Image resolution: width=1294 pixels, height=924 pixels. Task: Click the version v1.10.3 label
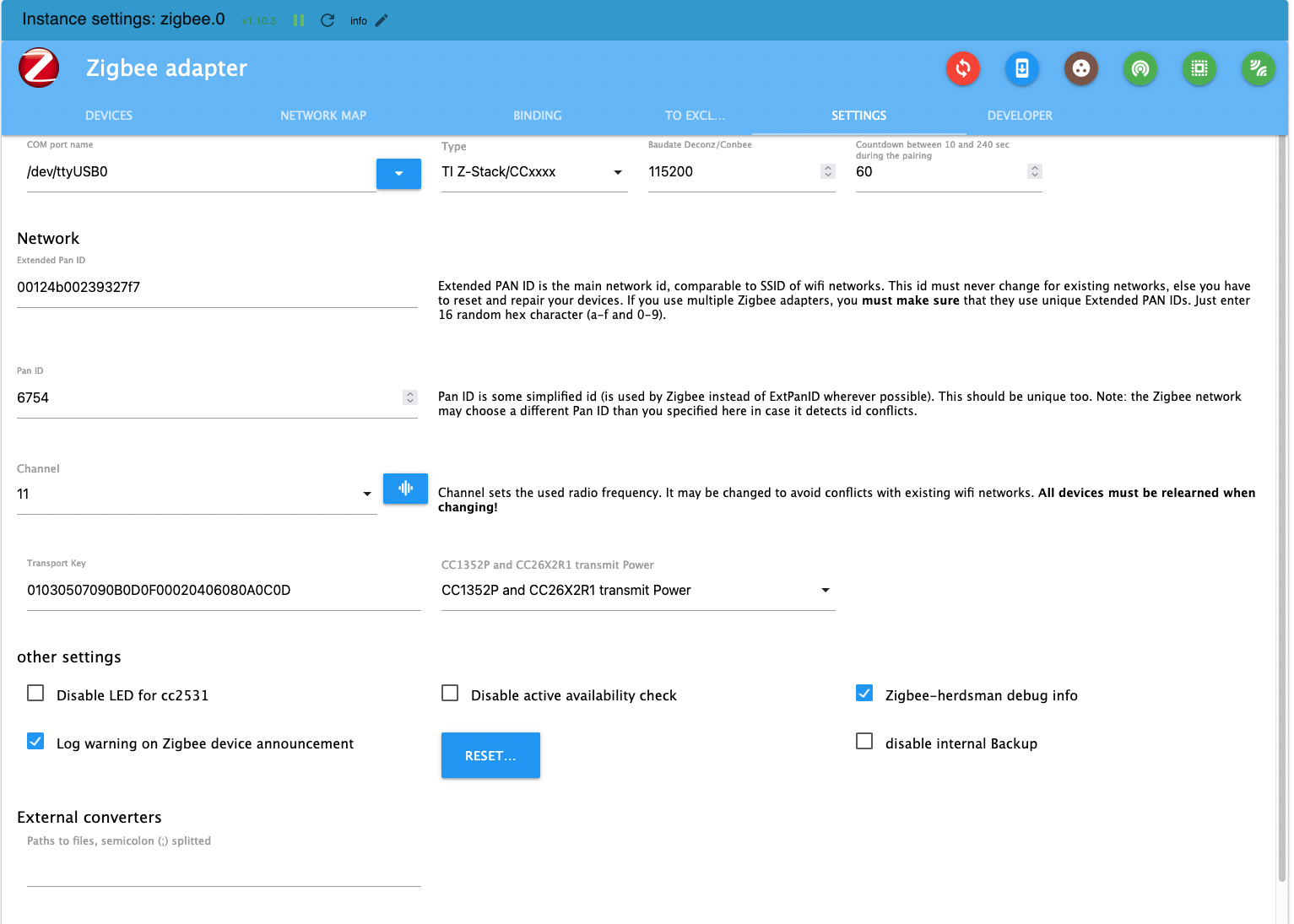(x=258, y=21)
